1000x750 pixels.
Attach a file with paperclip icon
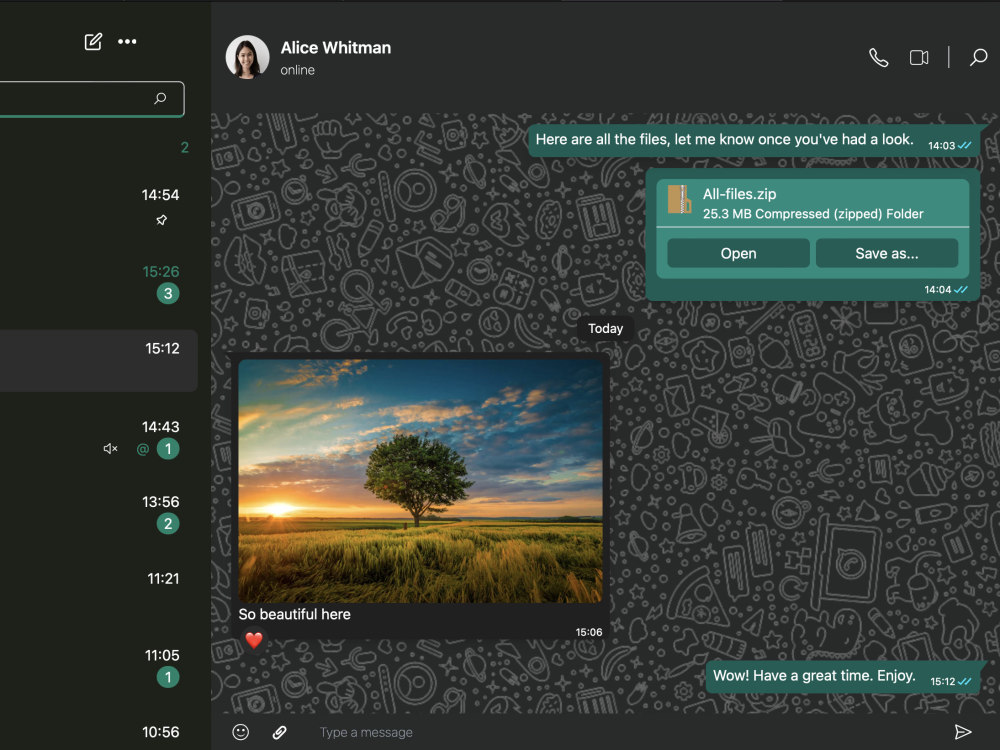point(279,732)
